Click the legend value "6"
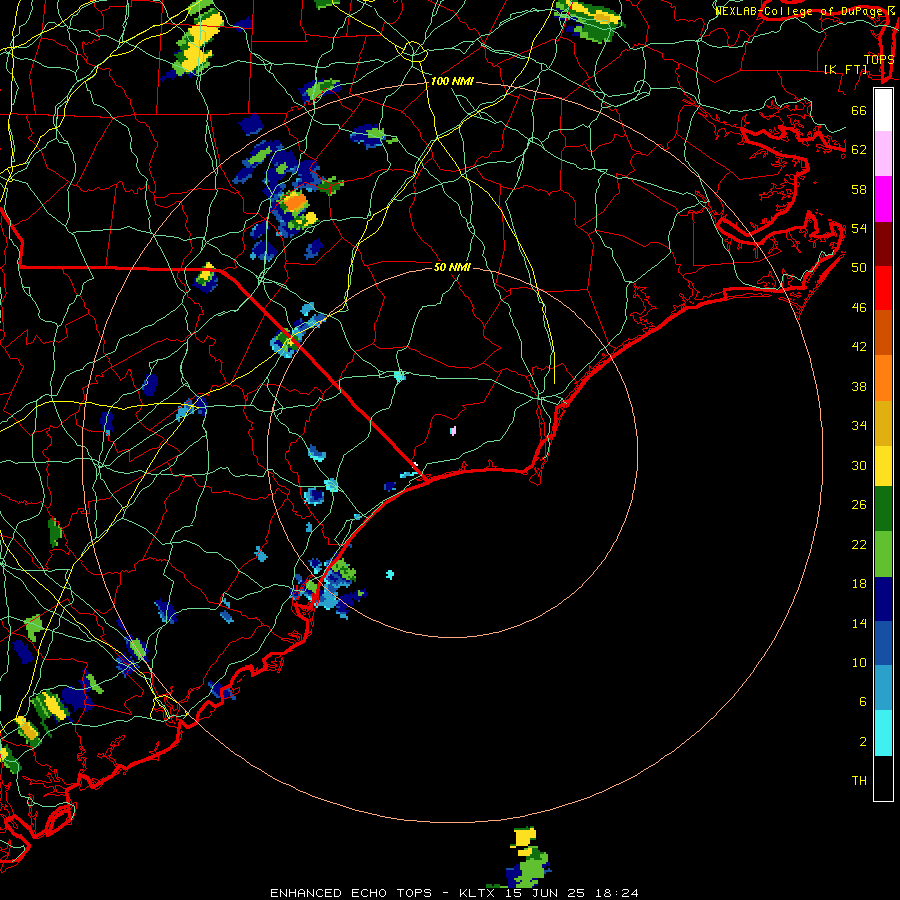The image size is (900, 900). point(863,702)
